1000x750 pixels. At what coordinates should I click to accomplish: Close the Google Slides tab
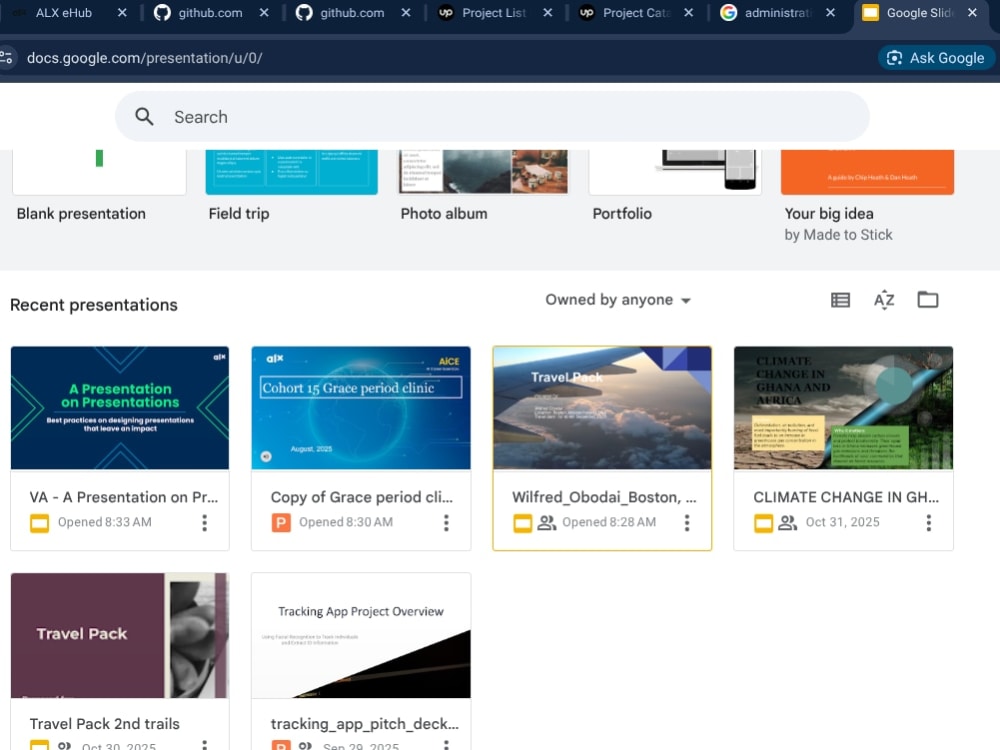972,13
